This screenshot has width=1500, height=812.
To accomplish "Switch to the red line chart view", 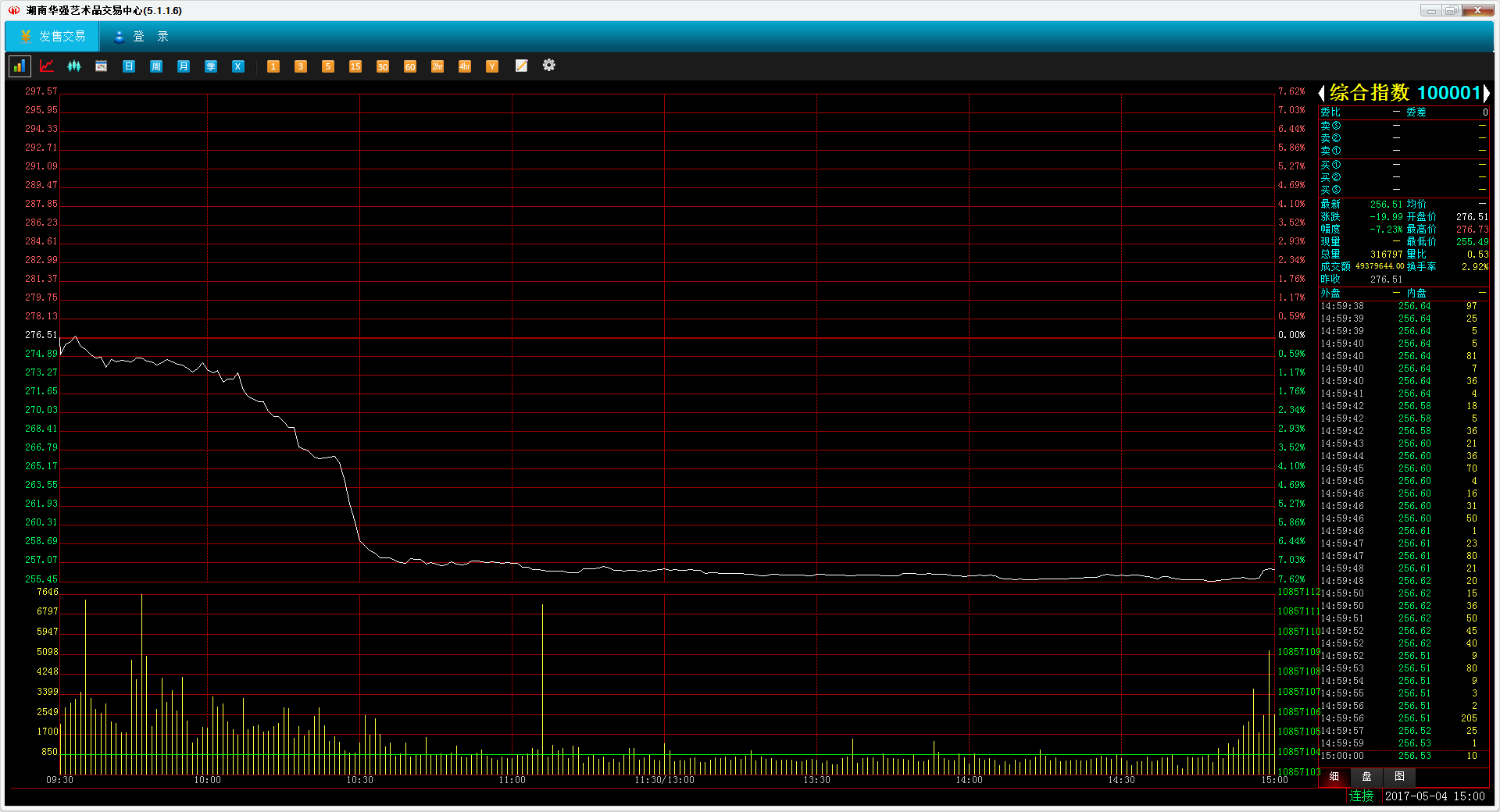I will click(x=47, y=66).
